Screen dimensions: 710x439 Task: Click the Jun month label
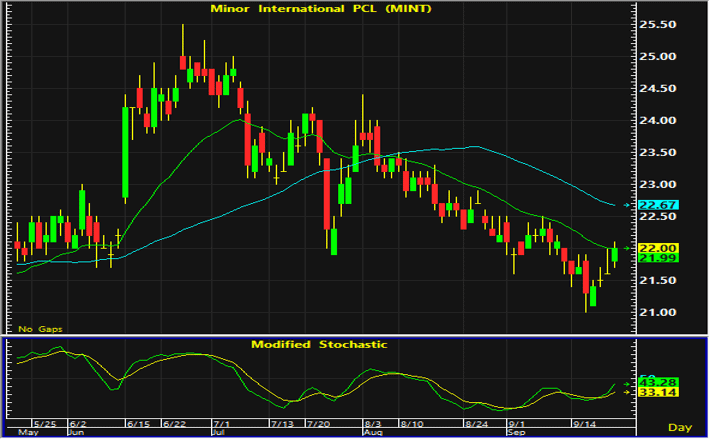(75, 432)
